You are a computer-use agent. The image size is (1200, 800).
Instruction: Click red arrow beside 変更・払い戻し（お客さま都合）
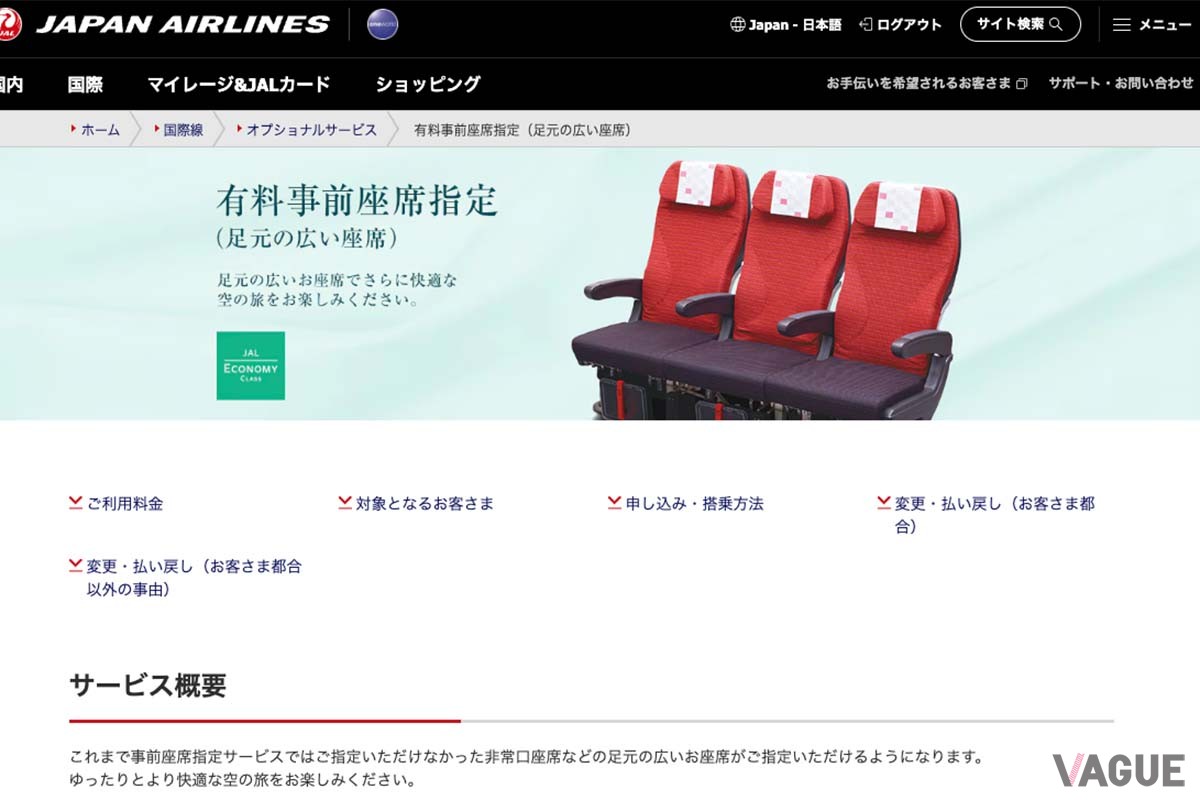point(884,503)
